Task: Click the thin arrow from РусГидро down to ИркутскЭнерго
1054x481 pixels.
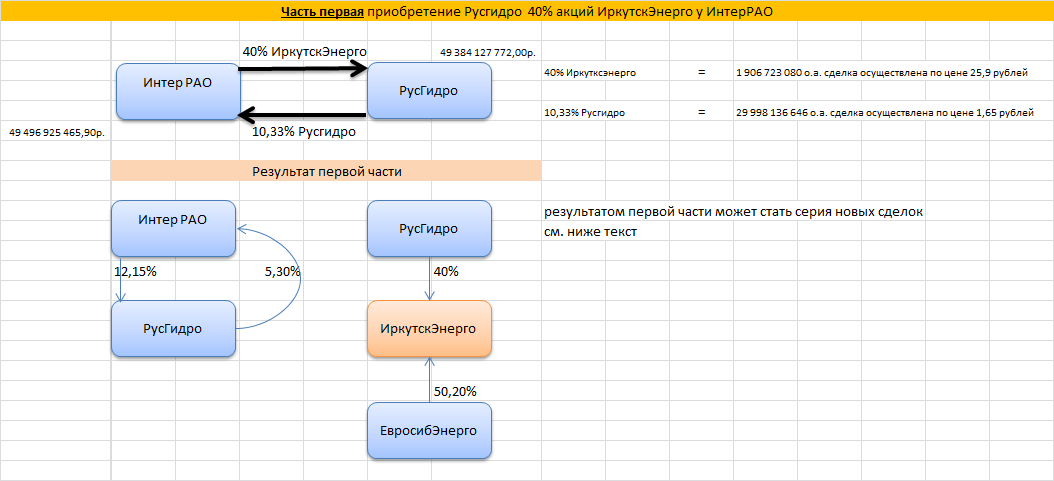Action: click(x=430, y=279)
